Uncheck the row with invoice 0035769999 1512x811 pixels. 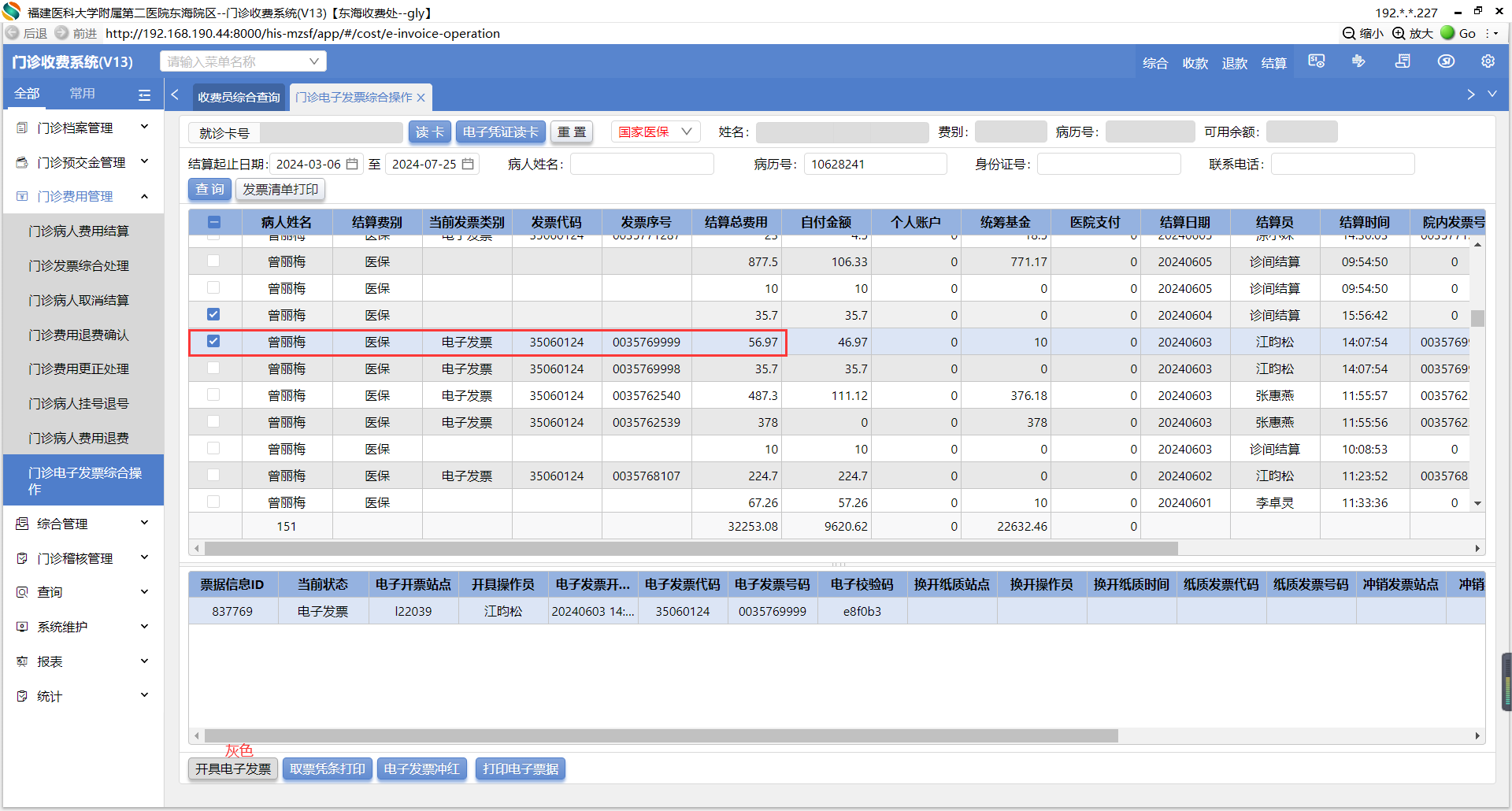tap(213, 342)
